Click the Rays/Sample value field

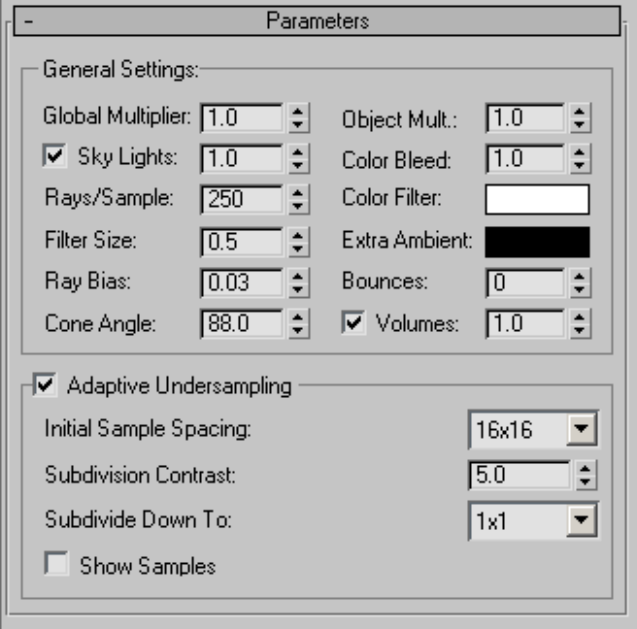[x=240, y=199]
